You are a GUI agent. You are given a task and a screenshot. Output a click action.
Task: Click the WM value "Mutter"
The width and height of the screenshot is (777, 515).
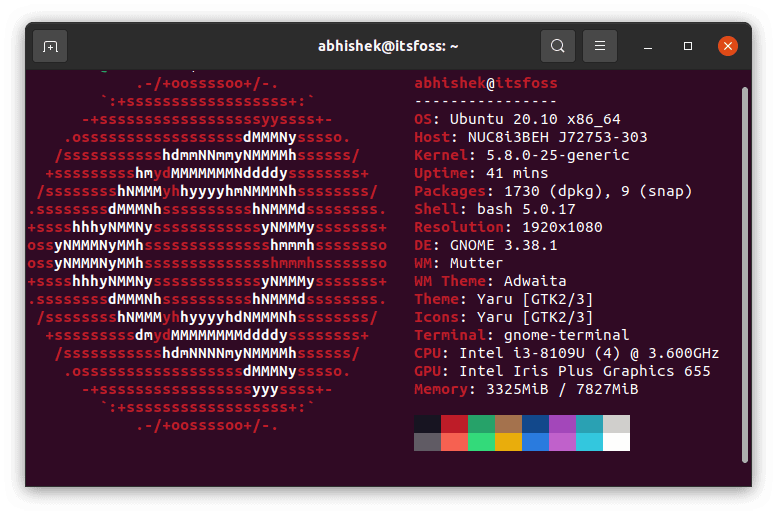476,263
